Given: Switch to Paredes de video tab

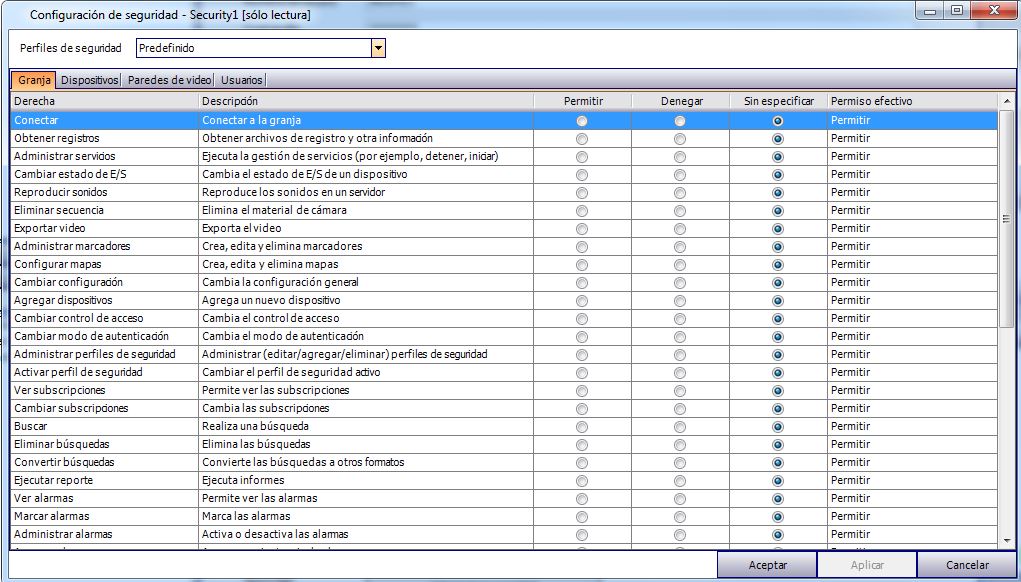Looking at the screenshot, I should pyautogui.click(x=169, y=80).
